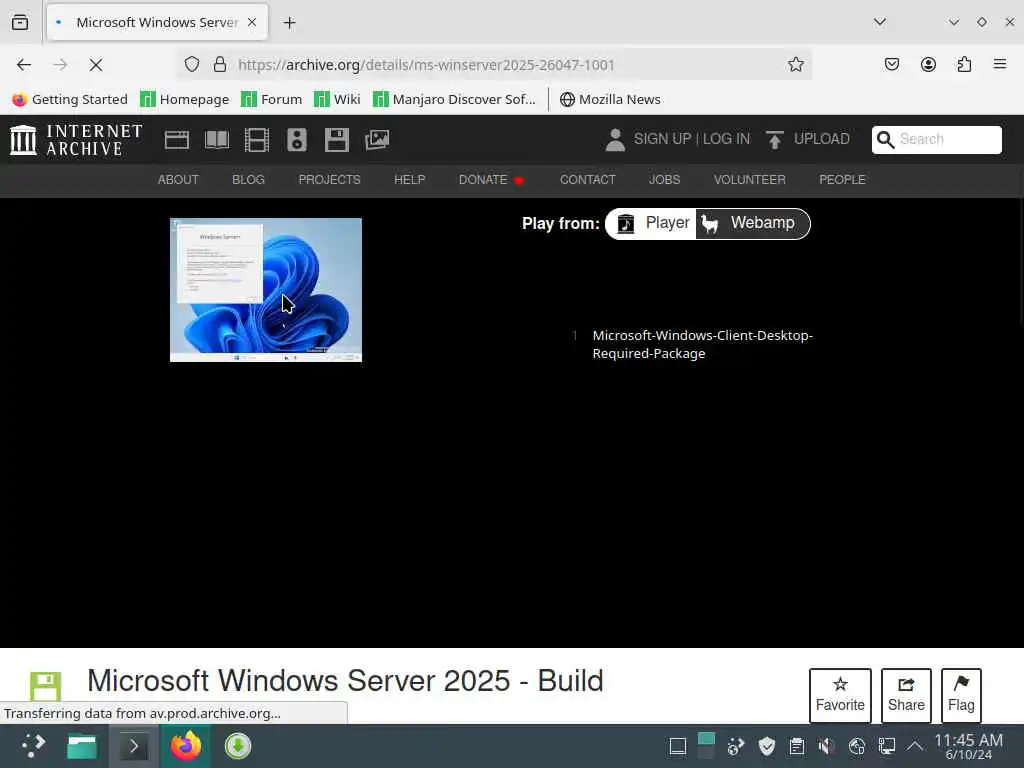Click the SIGN UP link
The width and height of the screenshot is (1024, 768).
tap(662, 139)
